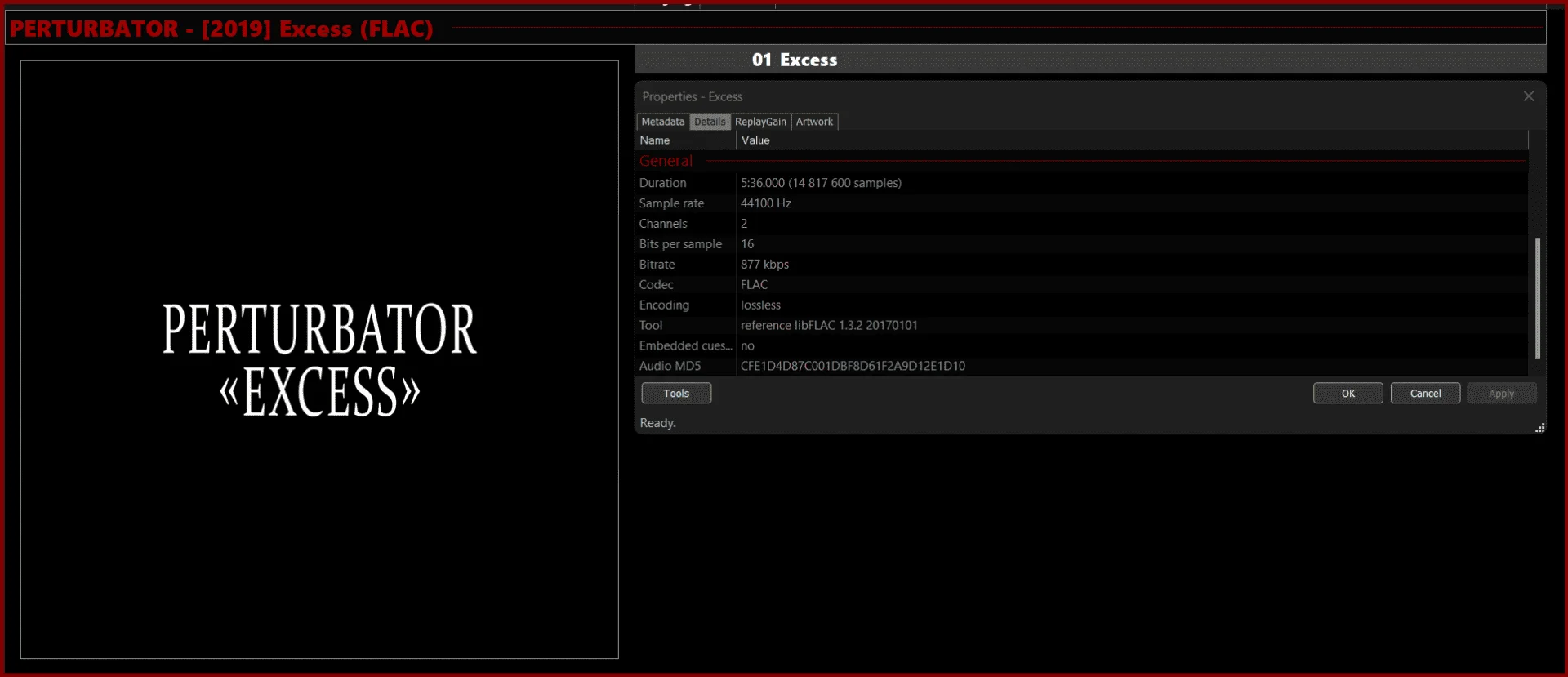Select the Bitrate value 877 kbps
Image resolution: width=1568 pixels, height=677 pixels.
(x=764, y=265)
